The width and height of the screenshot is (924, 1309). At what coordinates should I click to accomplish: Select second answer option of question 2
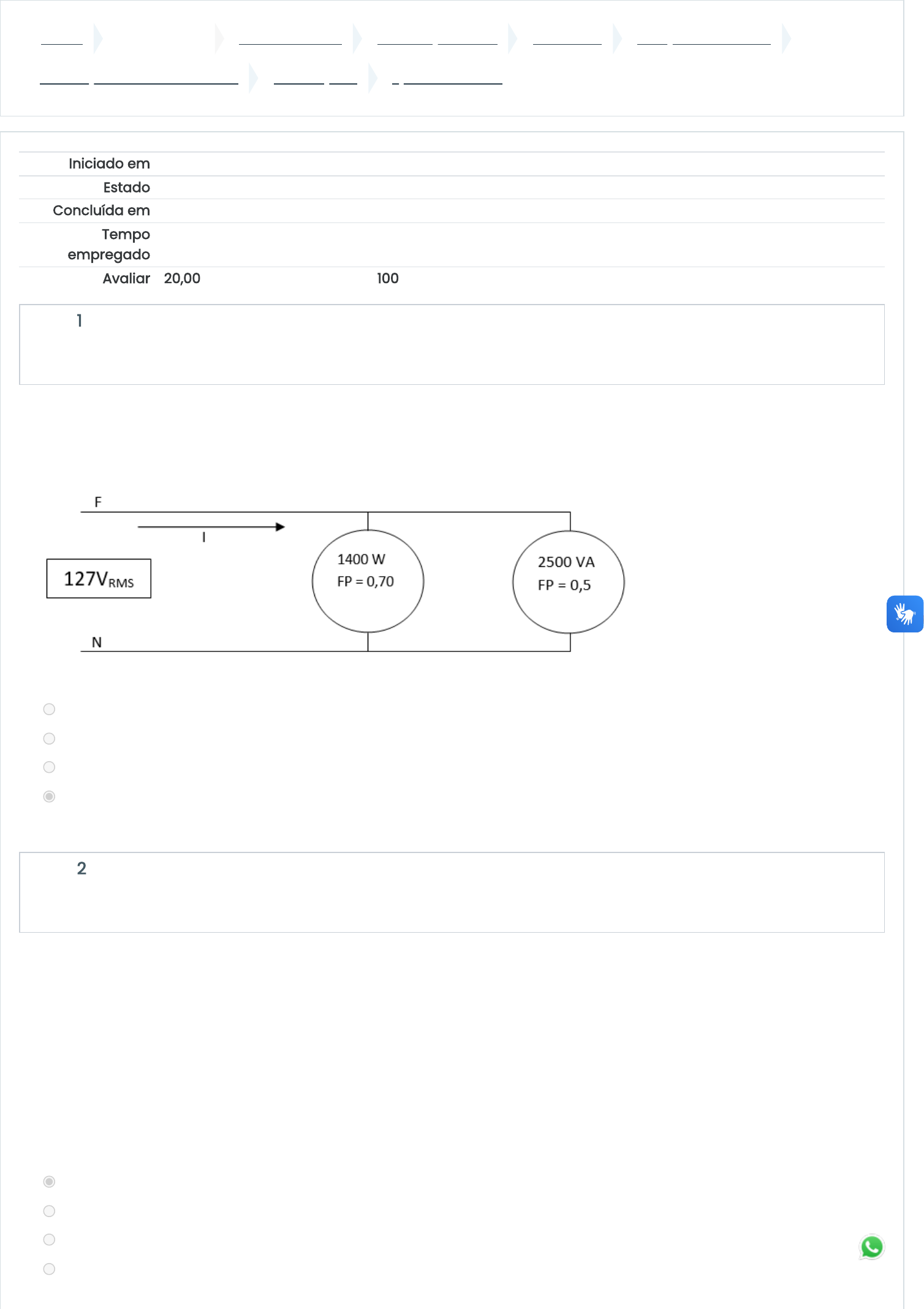click(x=50, y=1211)
